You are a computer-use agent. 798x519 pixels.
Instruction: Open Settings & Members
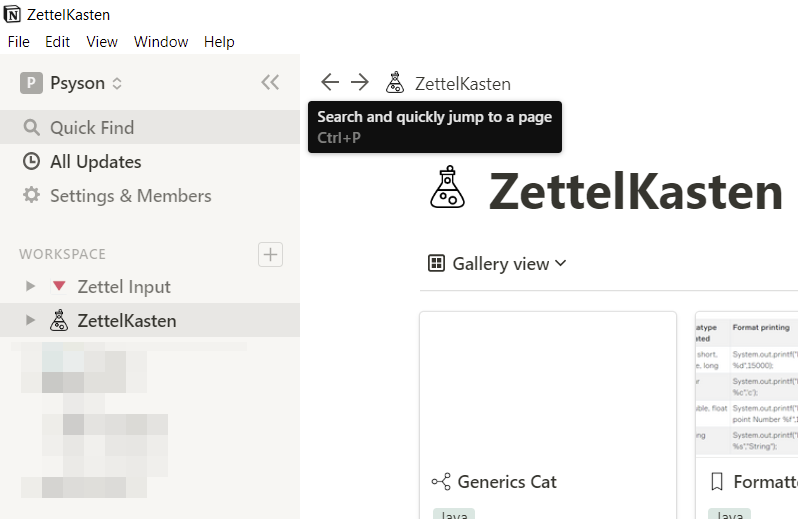130,196
